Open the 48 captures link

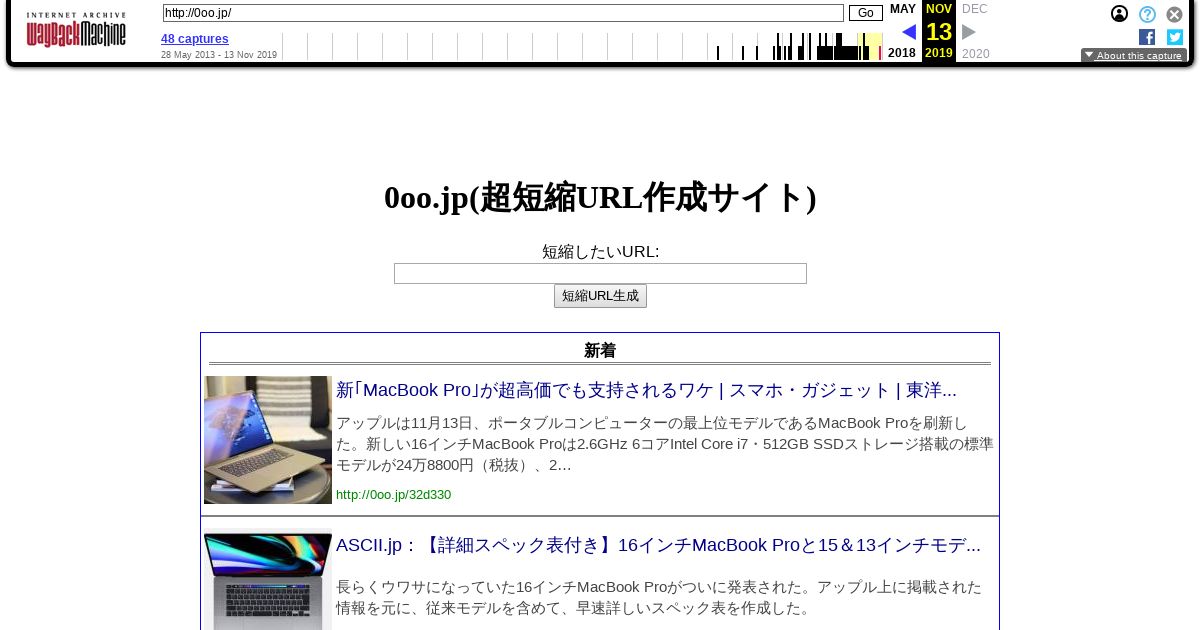click(x=195, y=39)
